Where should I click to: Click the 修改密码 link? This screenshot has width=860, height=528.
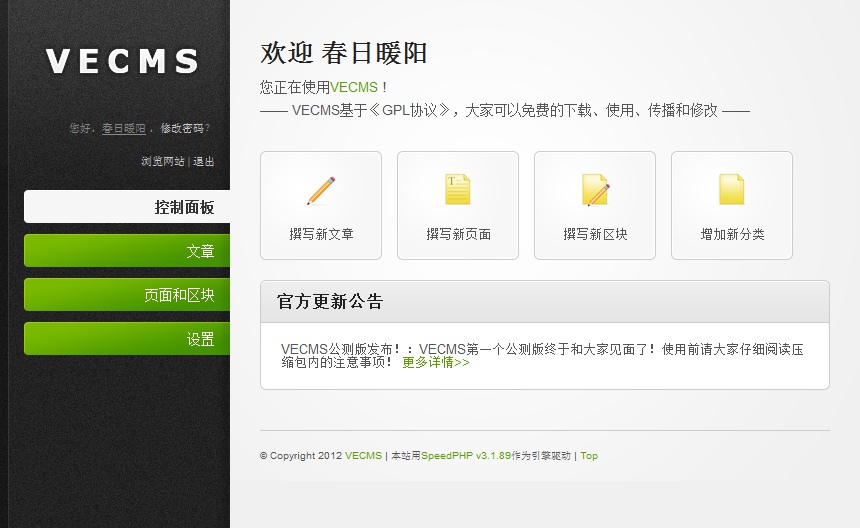coord(182,128)
